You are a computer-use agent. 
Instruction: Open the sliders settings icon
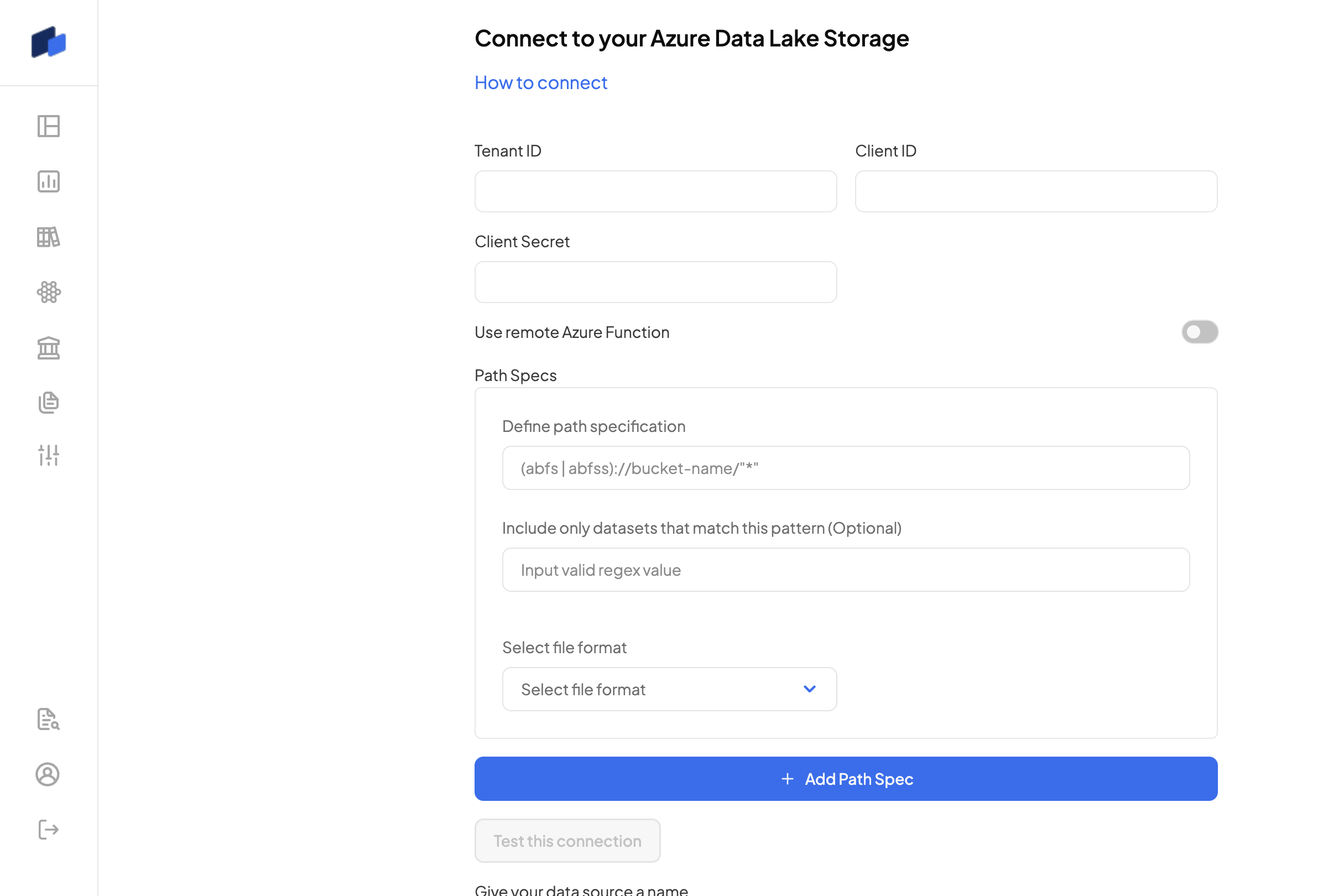tap(49, 455)
